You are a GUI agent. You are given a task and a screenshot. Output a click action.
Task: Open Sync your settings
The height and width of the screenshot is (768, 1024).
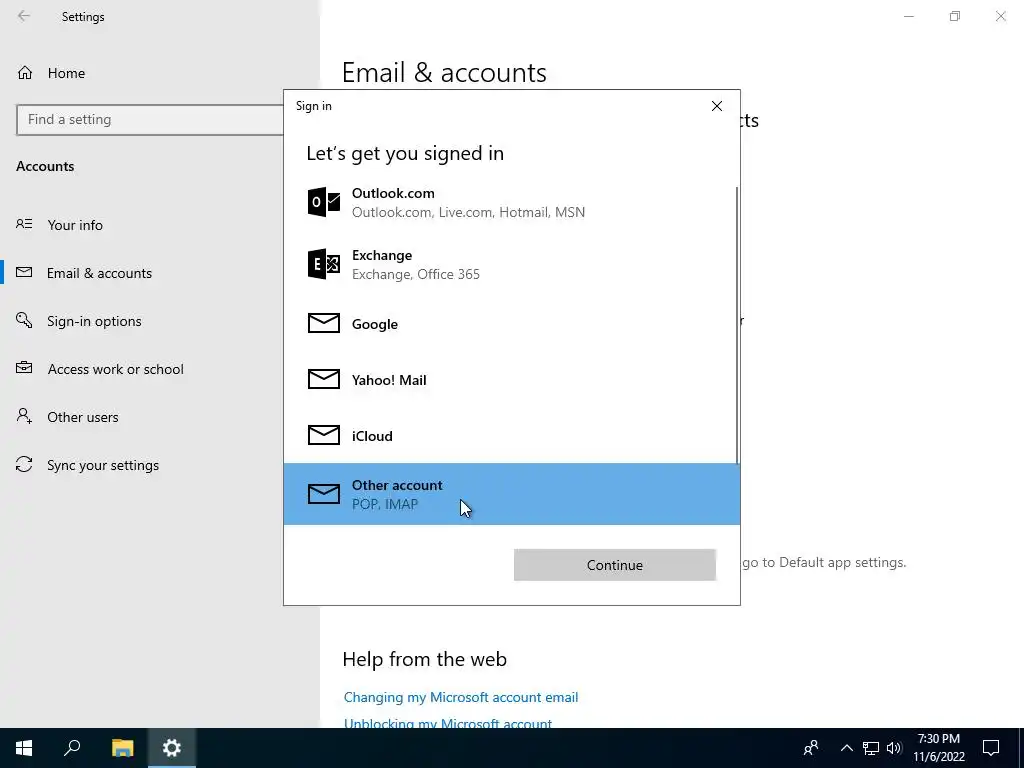(103, 465)
